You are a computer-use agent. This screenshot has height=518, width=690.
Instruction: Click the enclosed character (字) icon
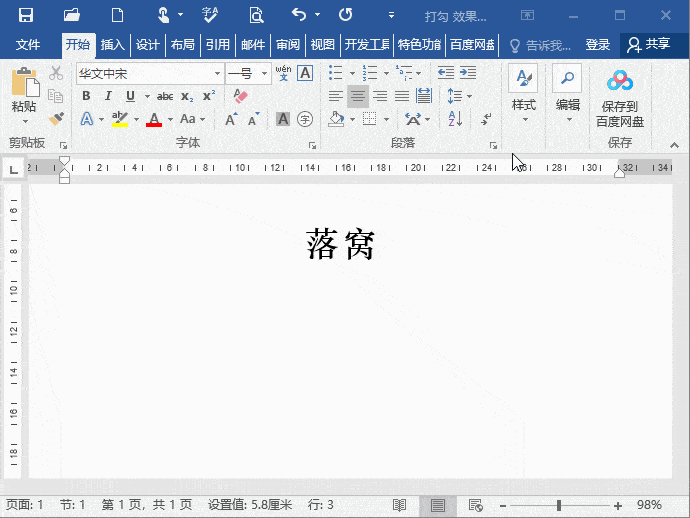[x=305, y=119]
